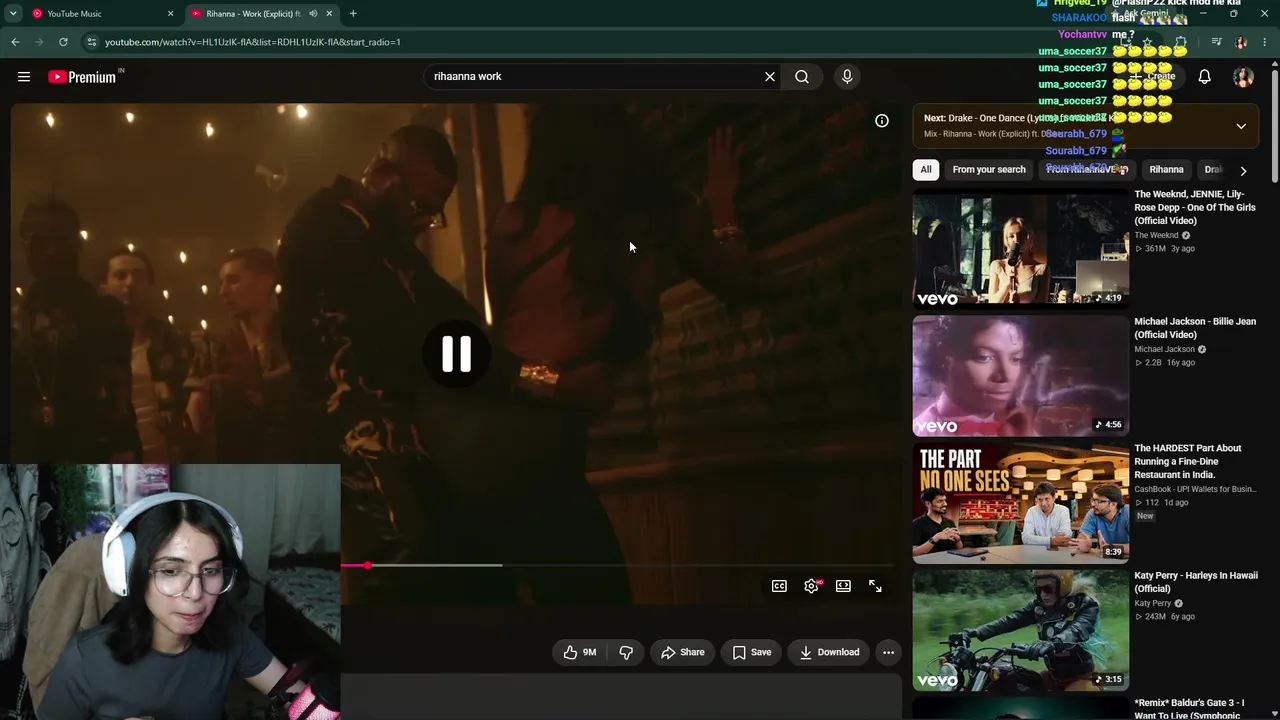Click the browser address bar URL
Image resolution: width=1280 pixels, height=720 pixels.
[253, 42]
